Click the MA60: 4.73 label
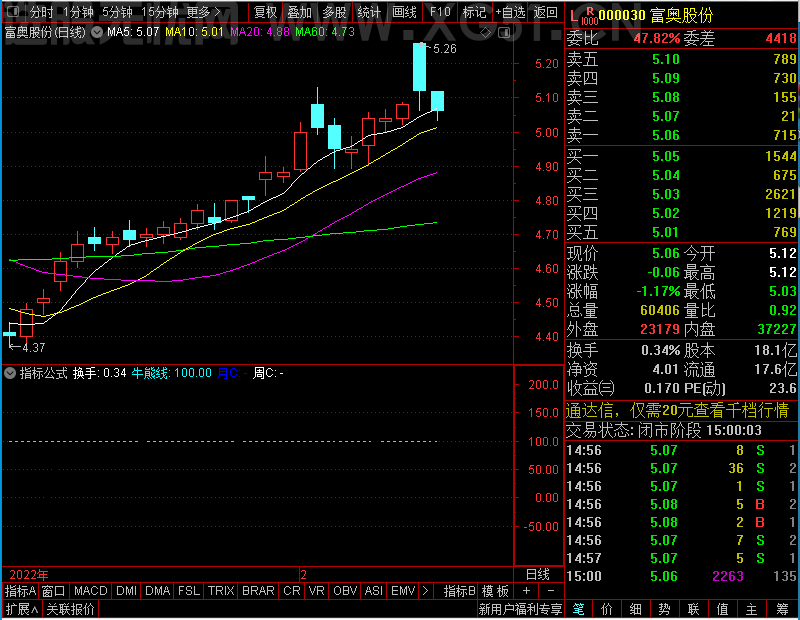Image resolution: width=800 pixels, height=620 pixels. tap(325, 32)
